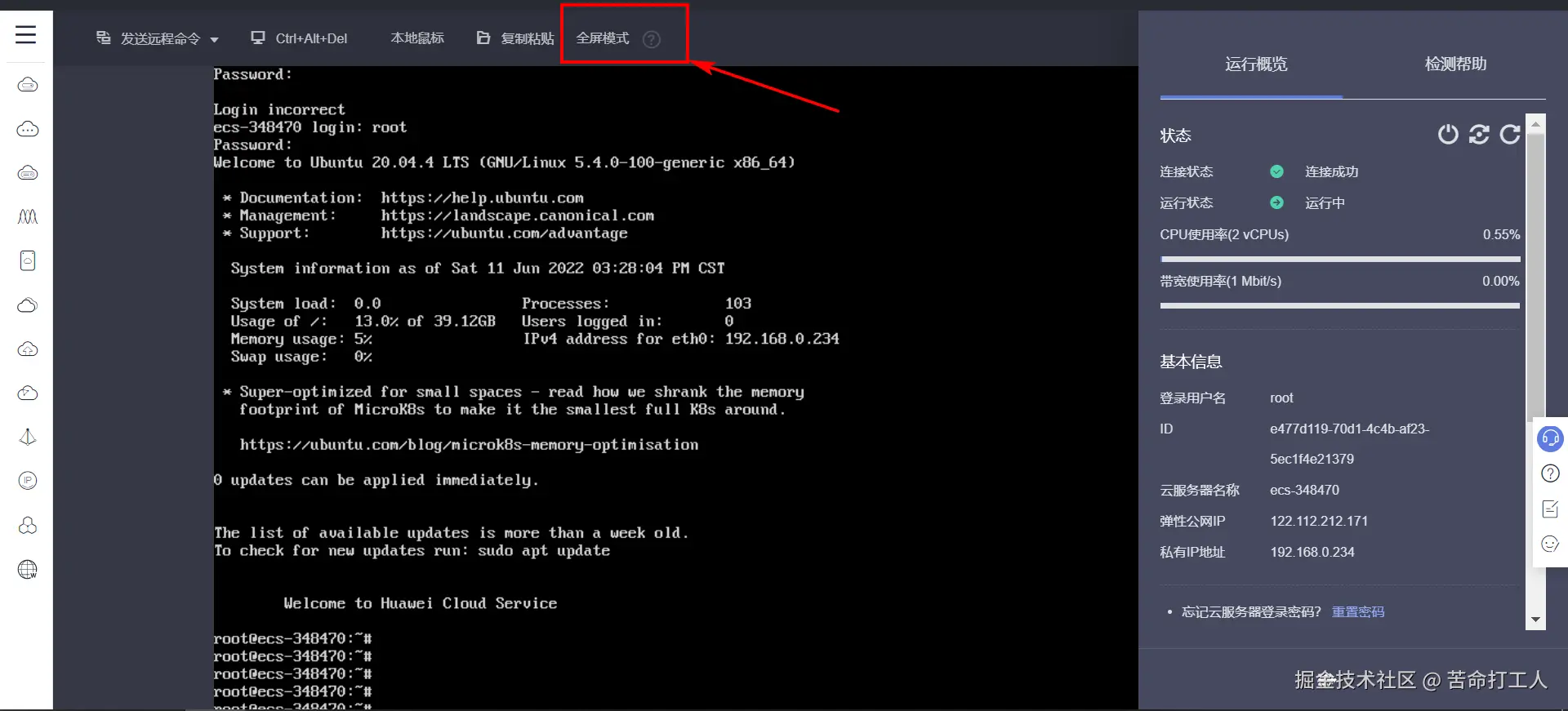Screen dimensions: 1568x711
Task: Send Ctrl+Alt+Del to the server
Action: [x=299, y=38]
